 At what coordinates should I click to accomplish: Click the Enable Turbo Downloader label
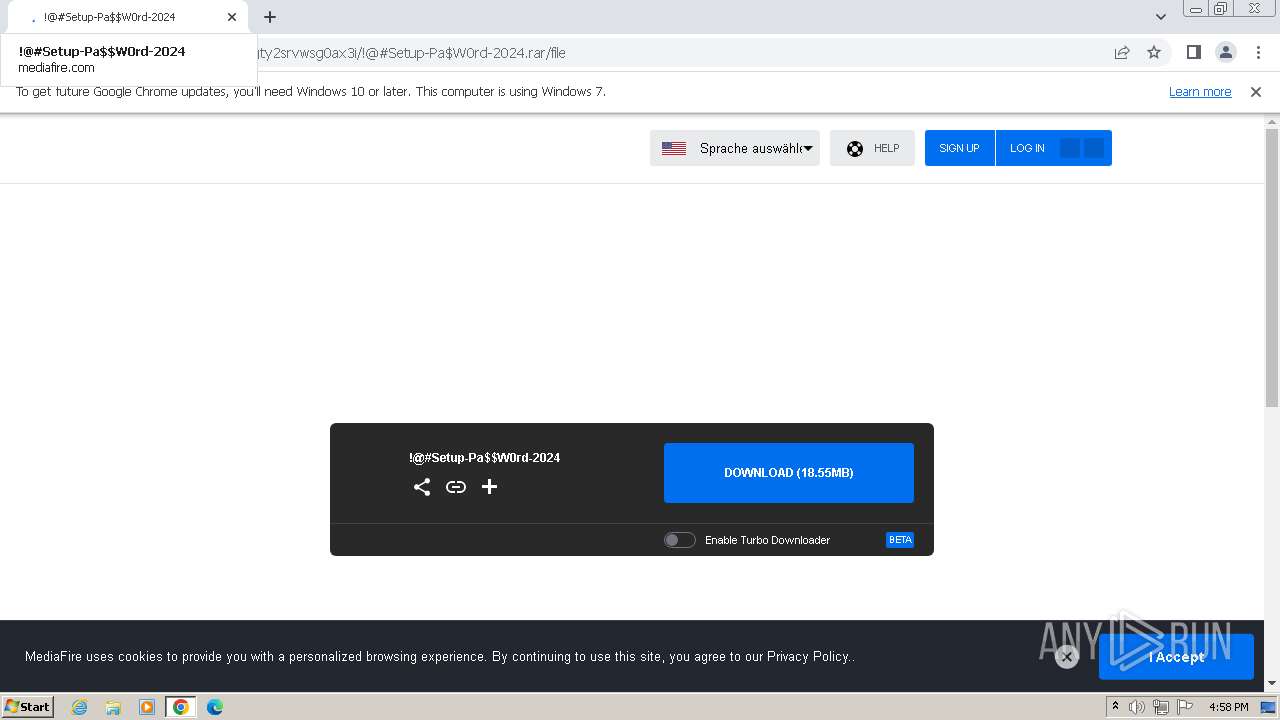[767, 540]
